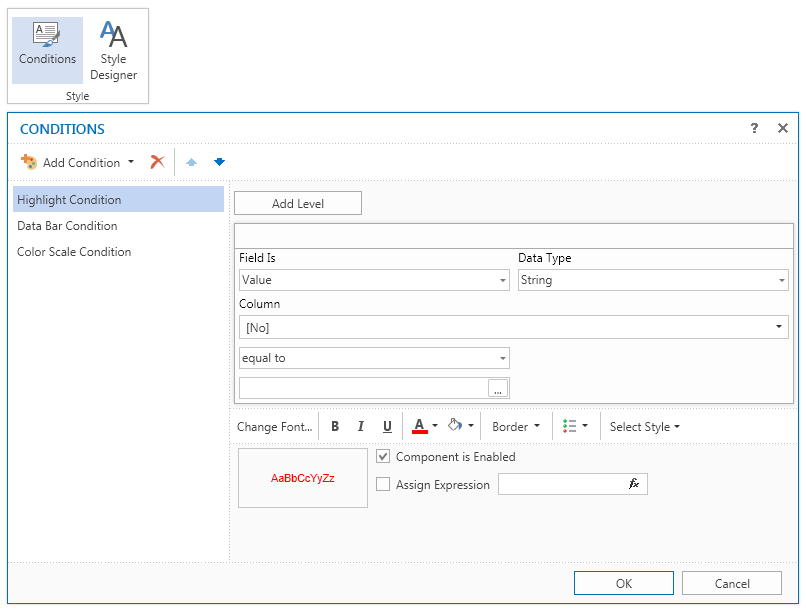The width and height of the screenshot is (806, 613).
Task: Open the Field Is dropdown
Action: tap(374, 280)
